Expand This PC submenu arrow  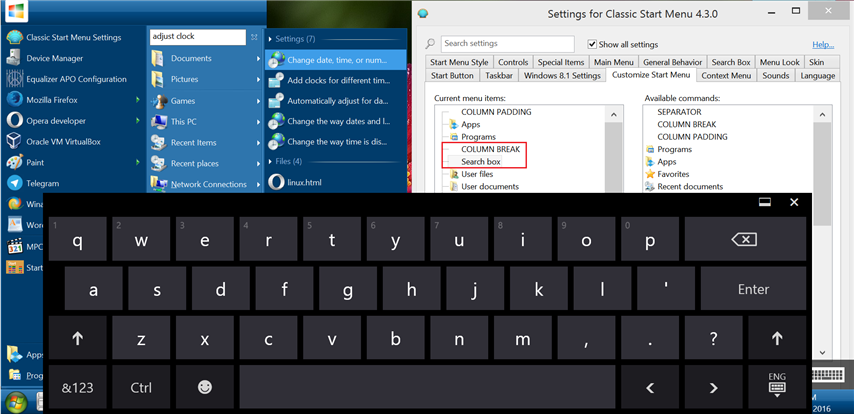click(x=259, y=121)
